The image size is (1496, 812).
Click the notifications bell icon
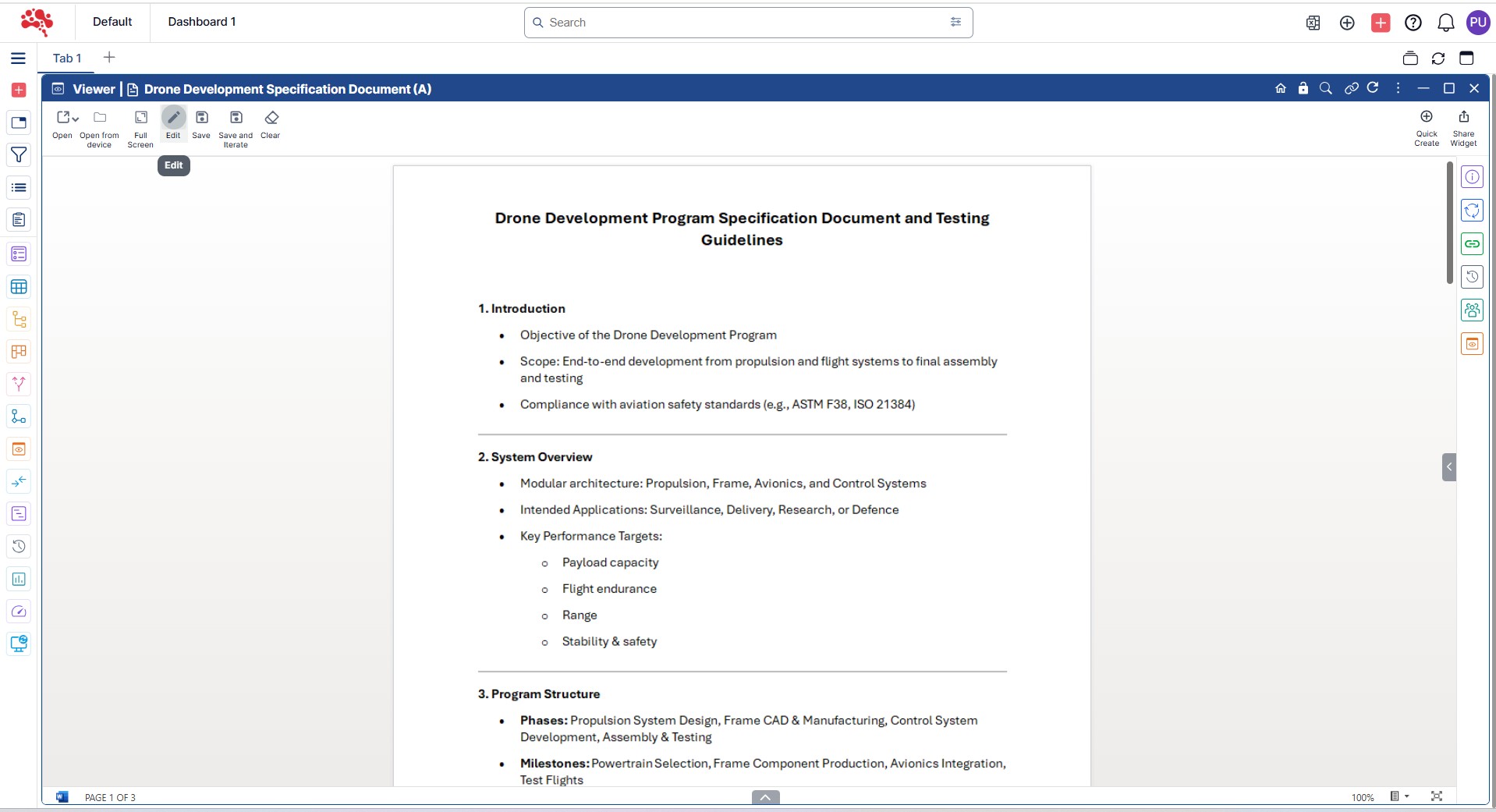tap(1445, 23)
